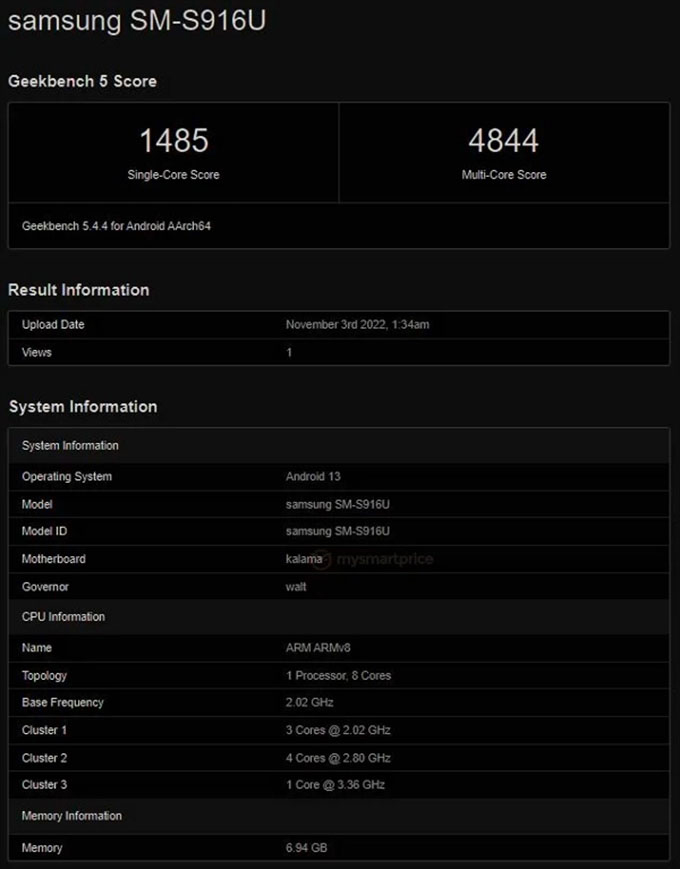Screen dimensions: 680x869
Task: Select the Android 13 value
Action: point(313,477)
